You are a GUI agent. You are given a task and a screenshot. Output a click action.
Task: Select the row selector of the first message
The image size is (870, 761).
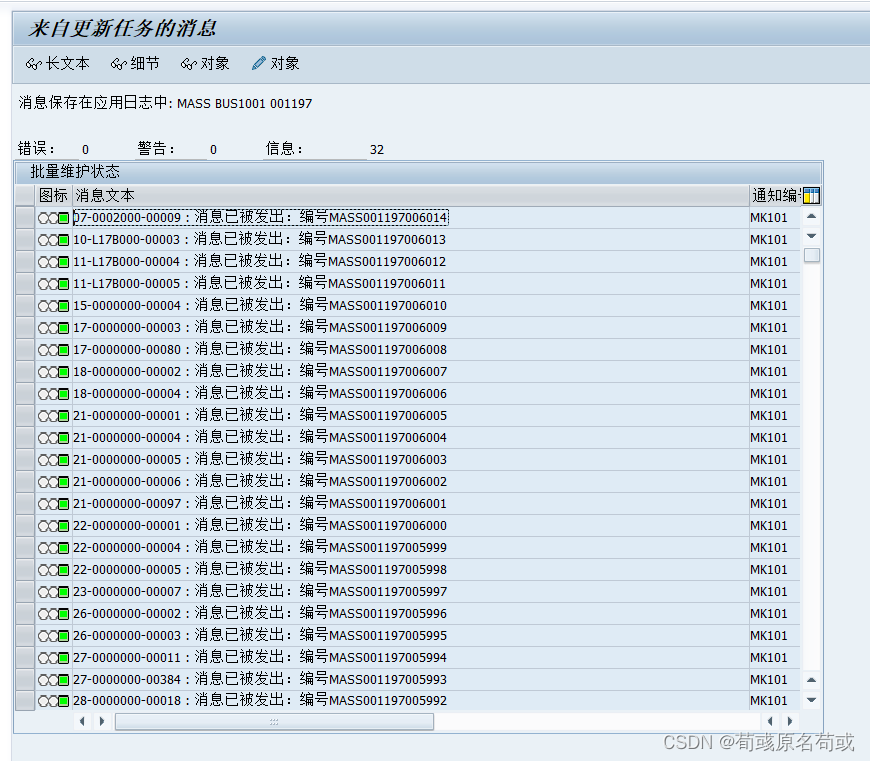[25, 217]
